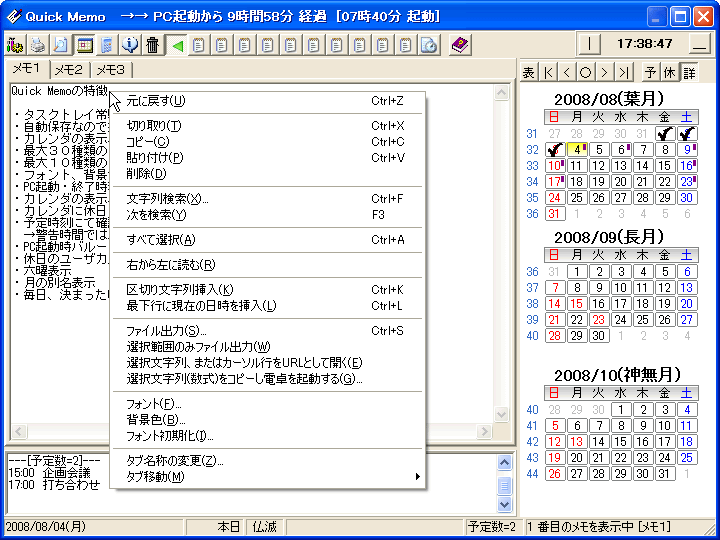Click the underscore button right of clock
The width and height of the screenshot is (720, 540).
[699, 44]
